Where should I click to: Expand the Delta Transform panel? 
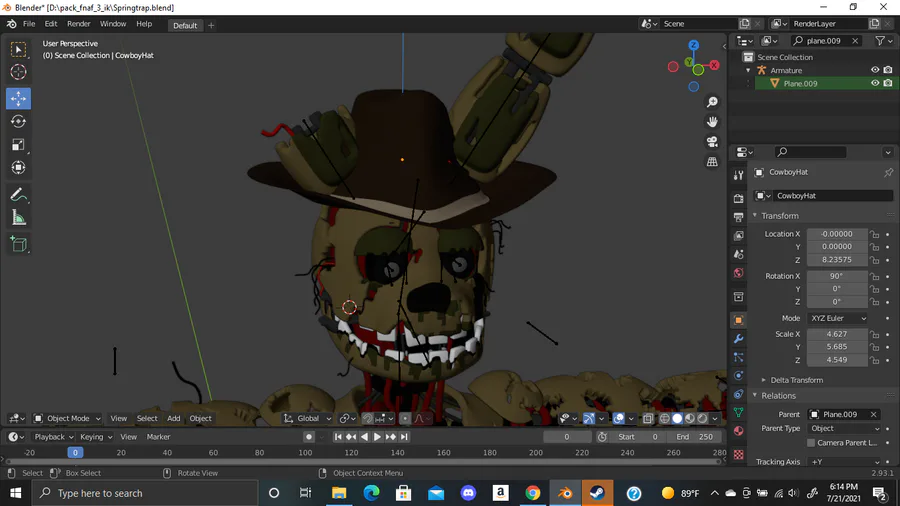pos(796,380)
